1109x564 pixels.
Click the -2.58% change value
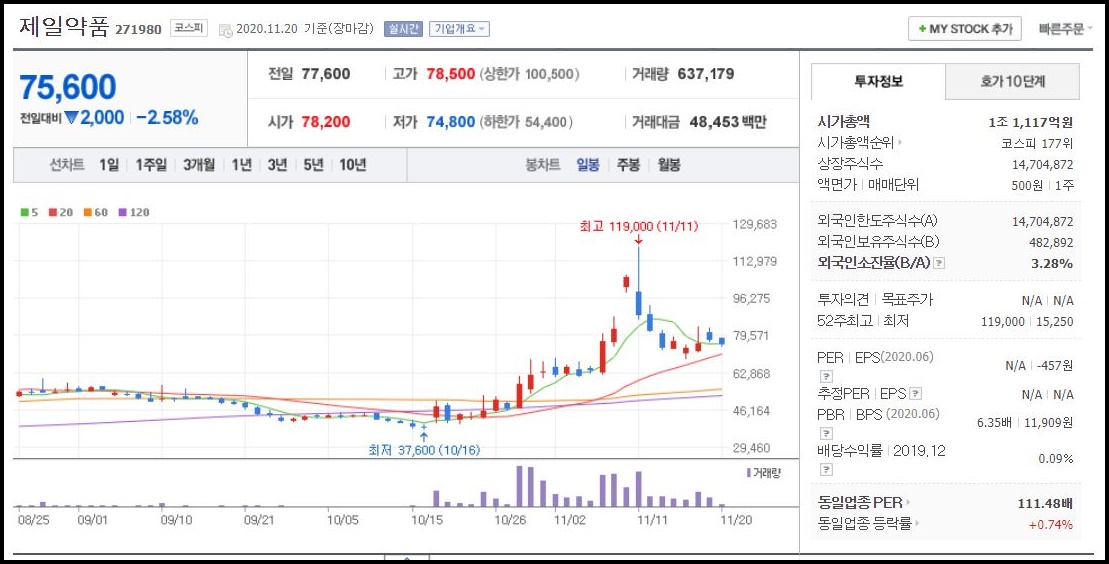(167, 117)
